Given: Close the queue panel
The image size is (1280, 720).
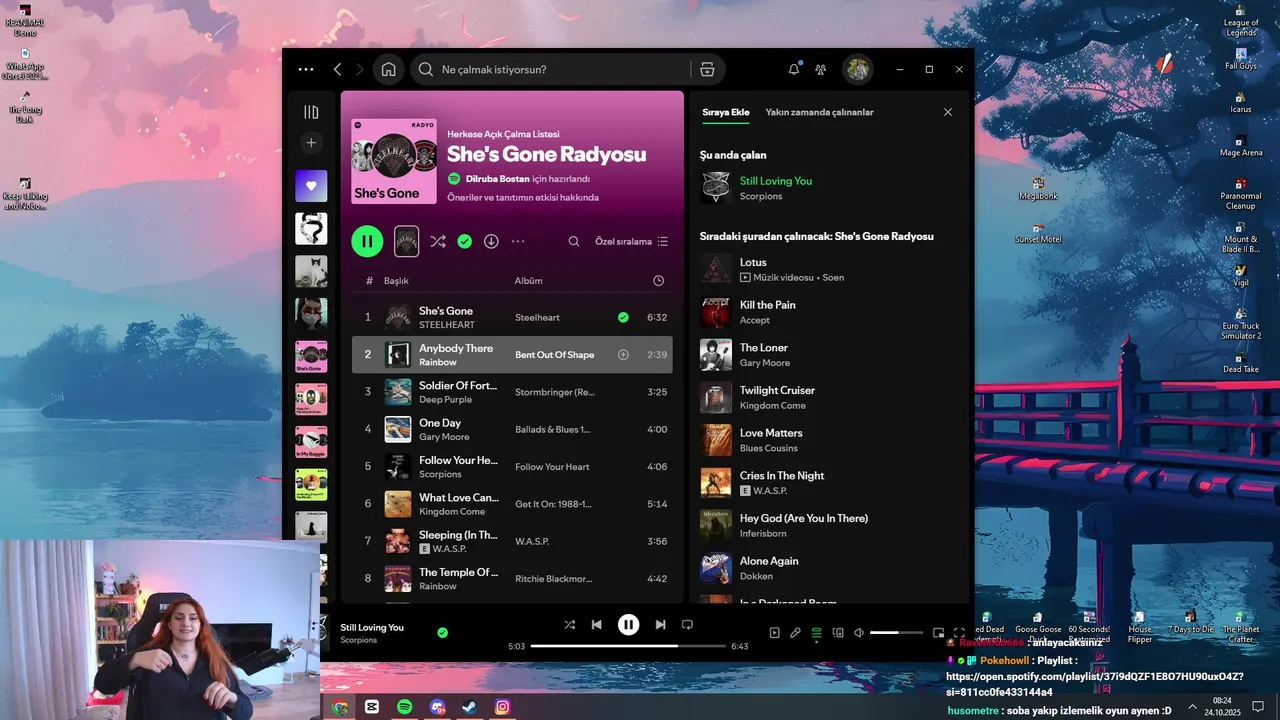Looking at the screenshot, I should coord(948,112).
